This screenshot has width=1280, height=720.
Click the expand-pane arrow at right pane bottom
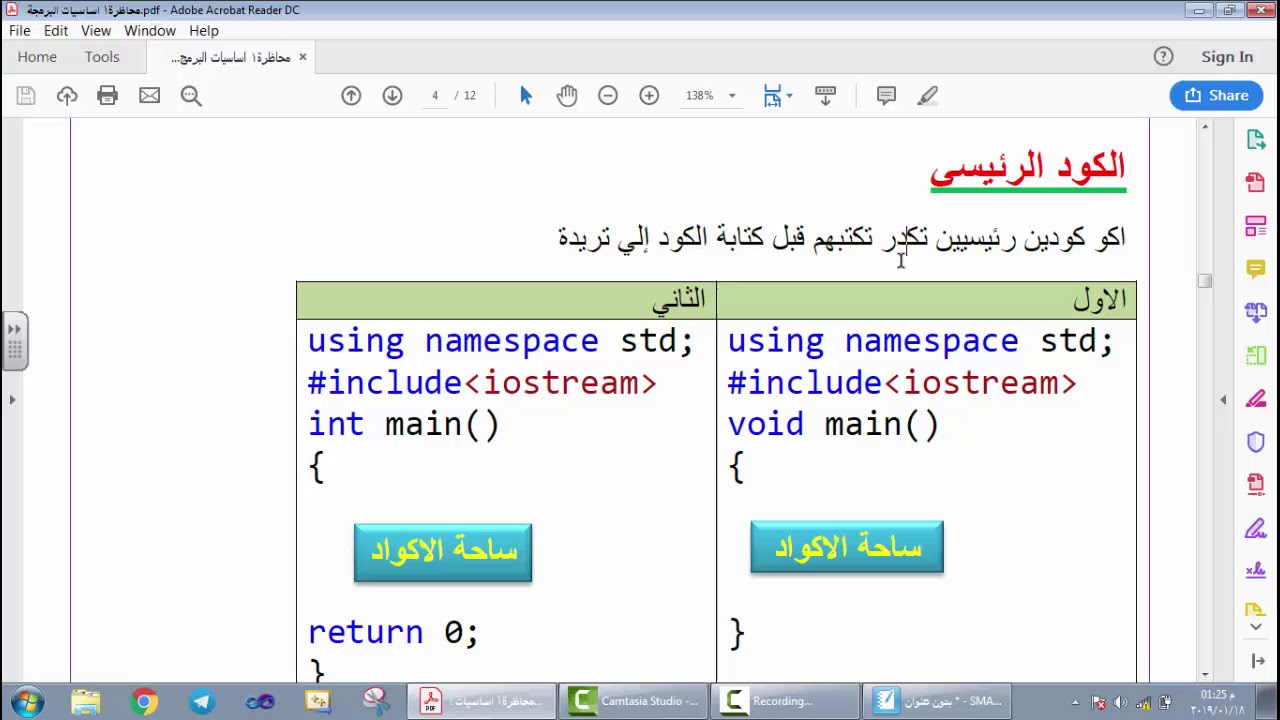[1258, 661]
